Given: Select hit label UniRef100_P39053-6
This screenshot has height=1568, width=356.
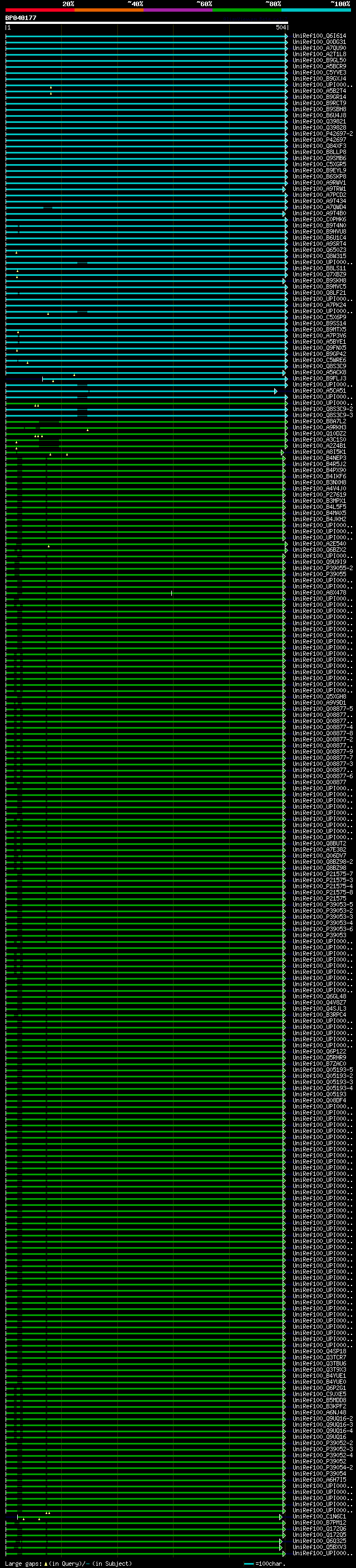Looking at the screenshot, I should [323, 929].
